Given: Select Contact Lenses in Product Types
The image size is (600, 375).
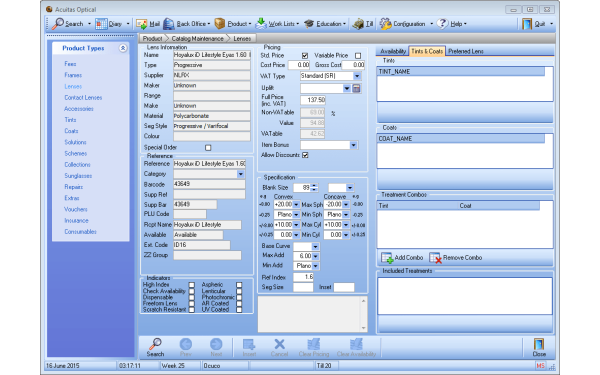Looking at the screenshot, I should [83, 98].
